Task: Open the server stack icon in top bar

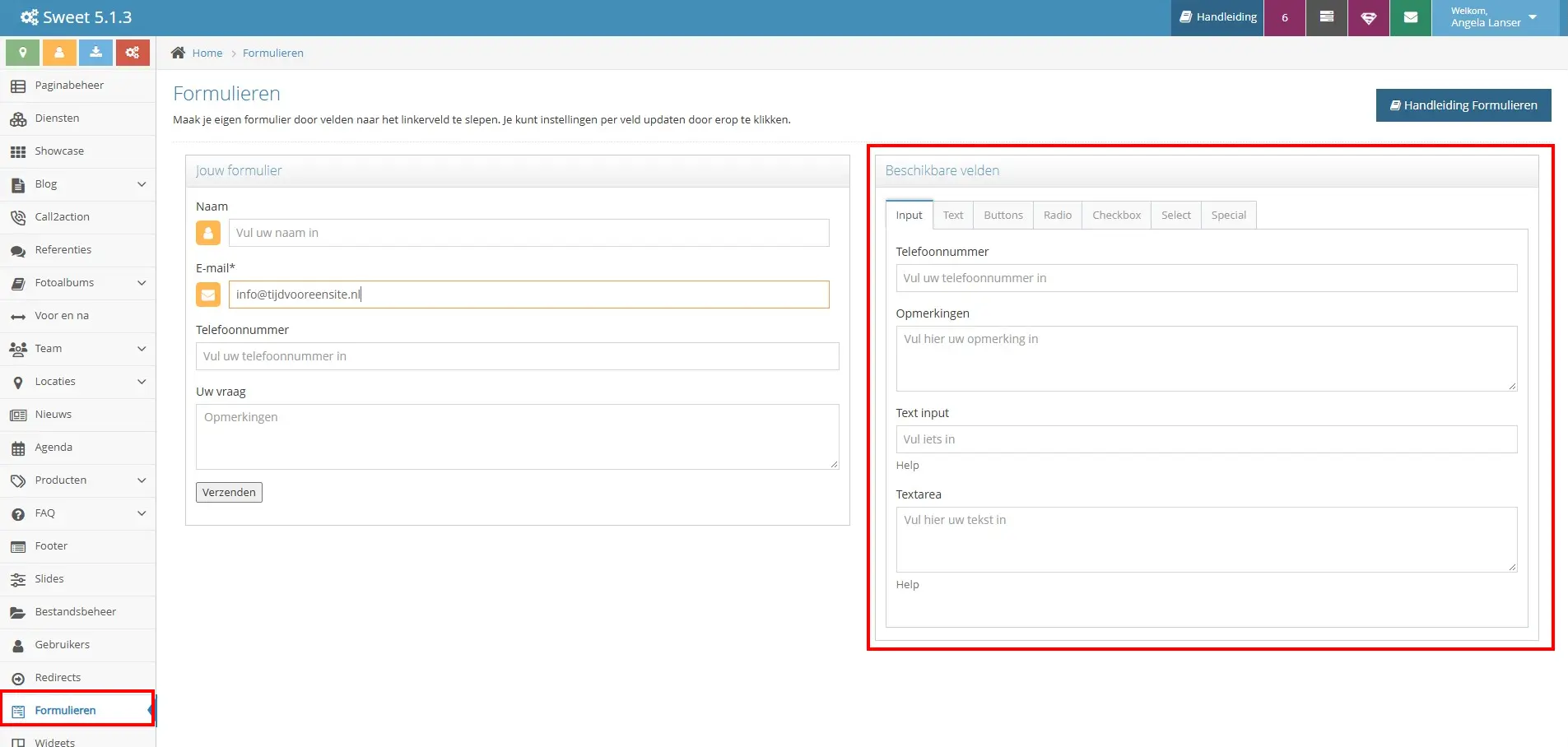Action: [1327, 17]
